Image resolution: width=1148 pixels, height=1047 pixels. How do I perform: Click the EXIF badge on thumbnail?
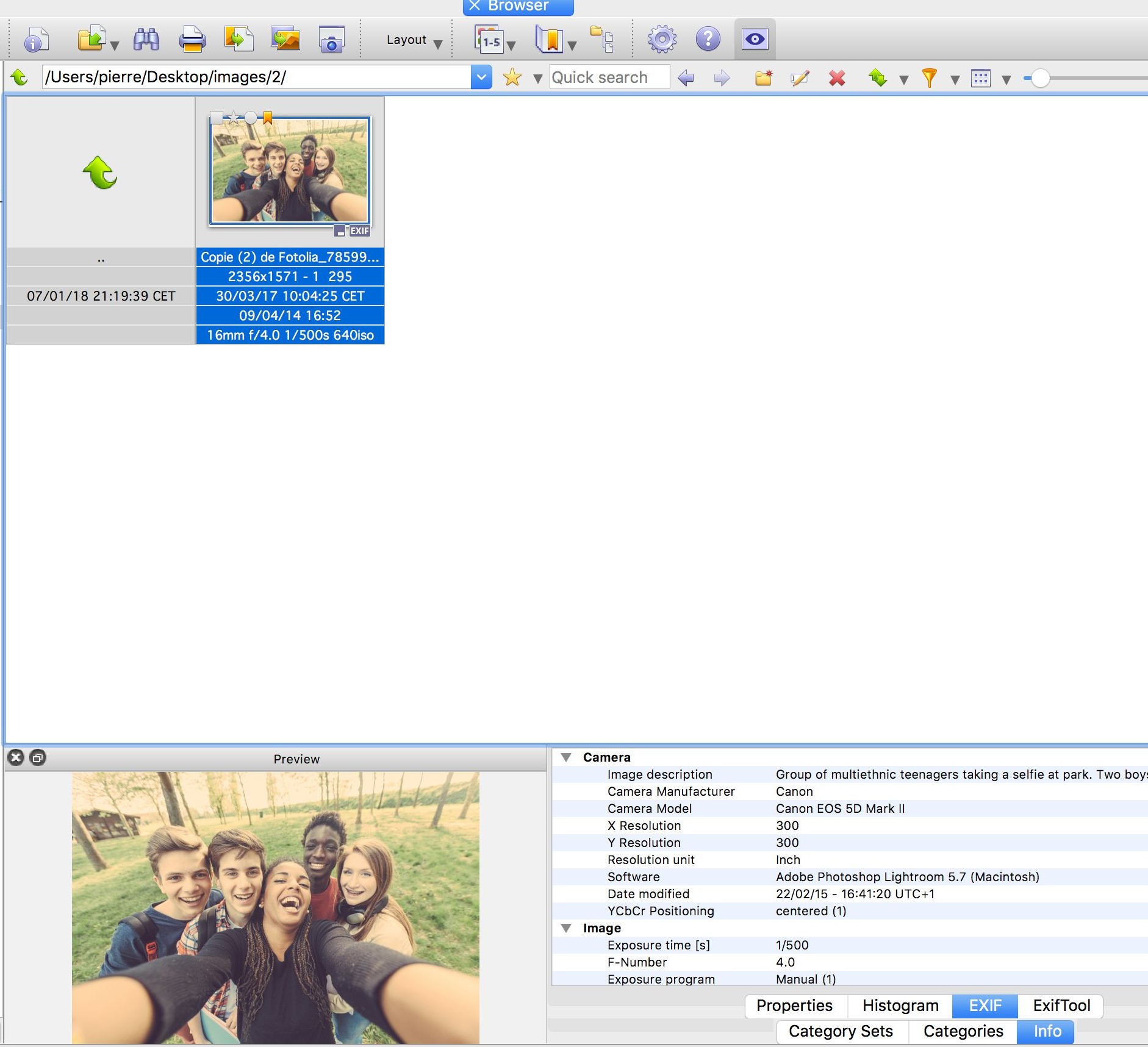click(x=359, y=231)
